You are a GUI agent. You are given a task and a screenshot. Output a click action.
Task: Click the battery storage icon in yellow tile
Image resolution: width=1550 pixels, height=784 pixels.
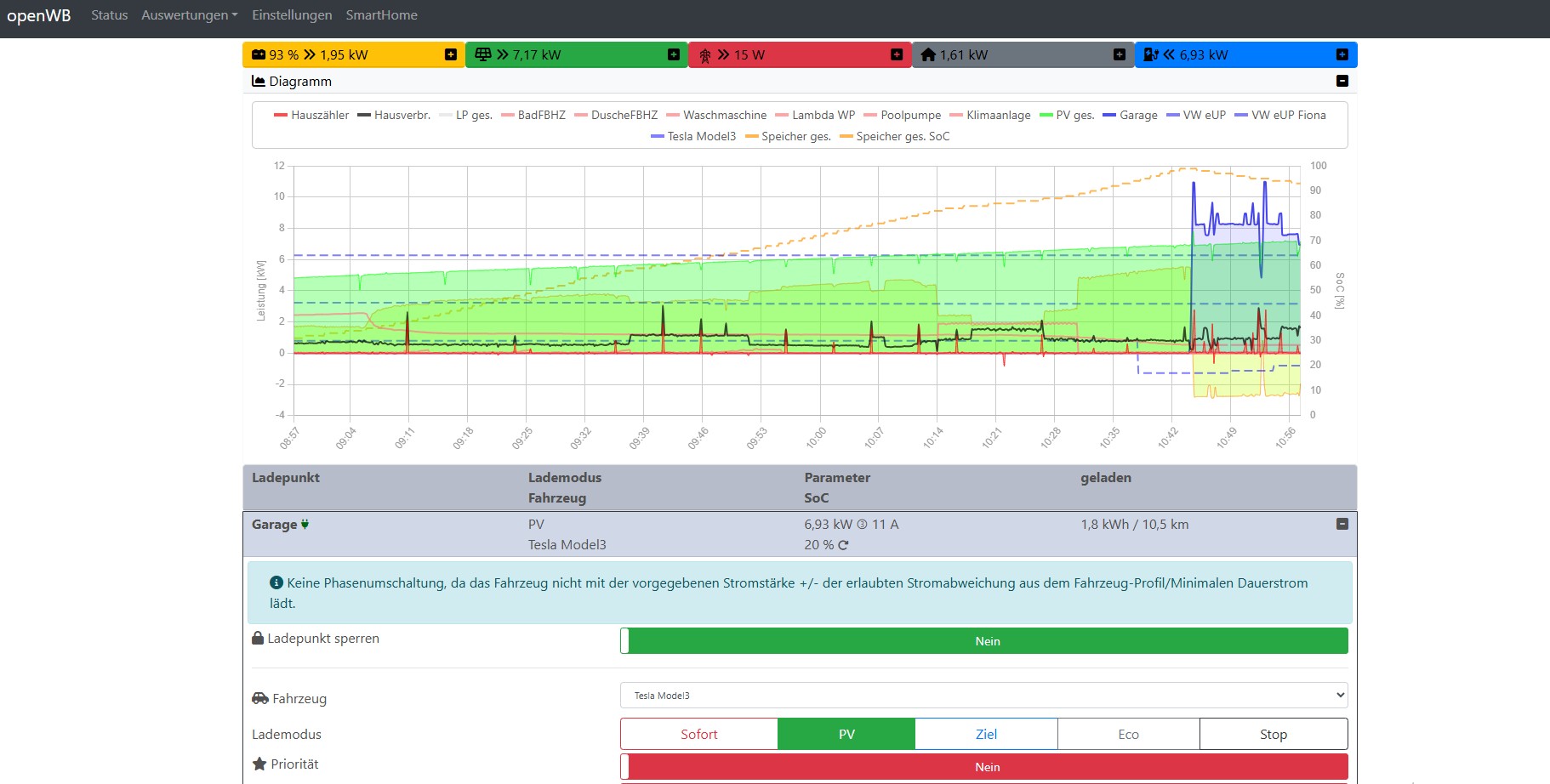point(258,54)
